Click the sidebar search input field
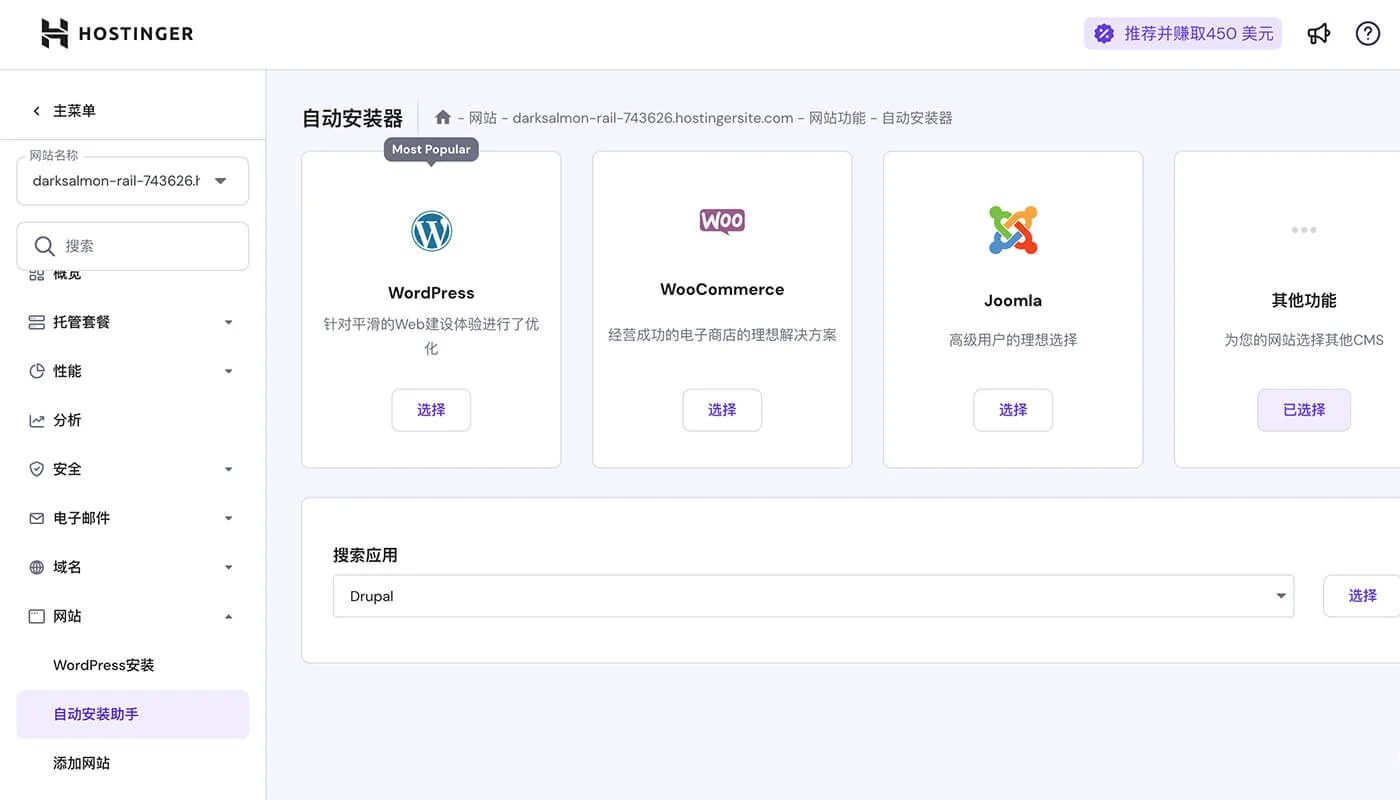Screen dimensions: 1400x800 (x=140, y=246)
